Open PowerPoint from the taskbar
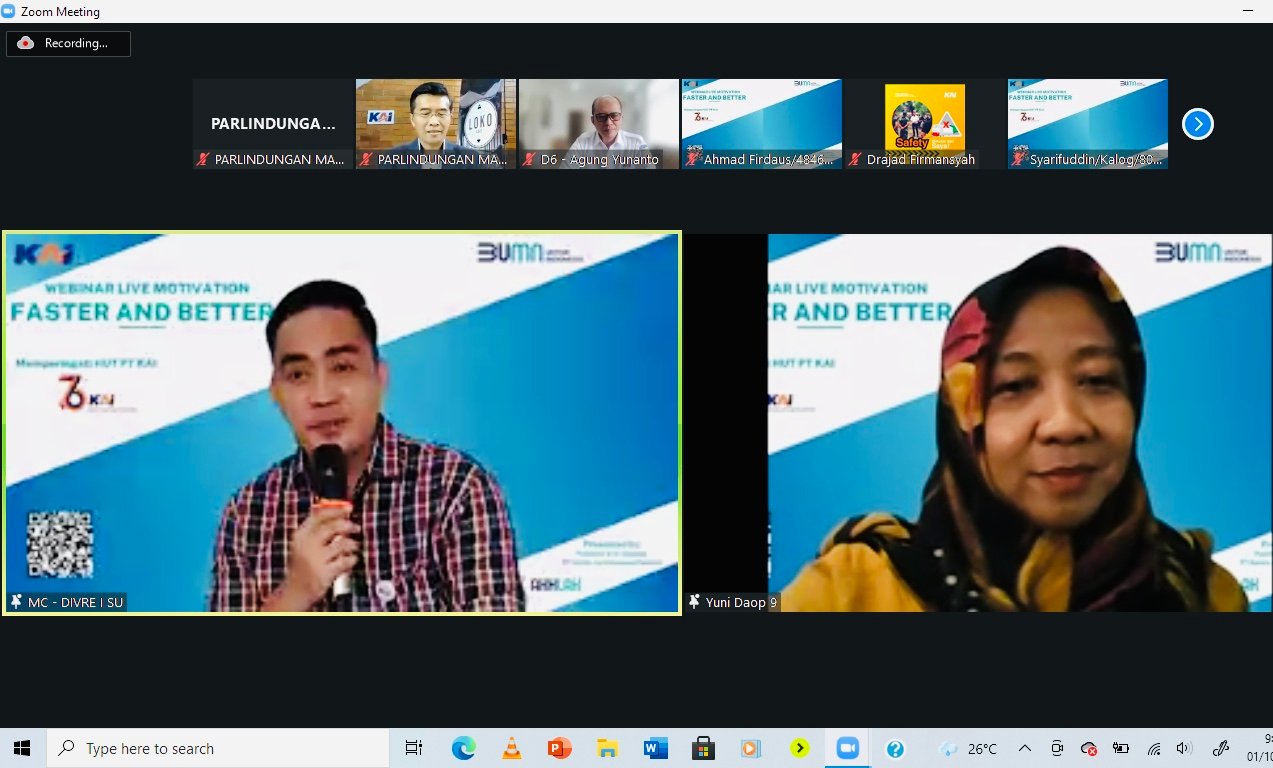Screen dimensions: 1273x768 559,748
